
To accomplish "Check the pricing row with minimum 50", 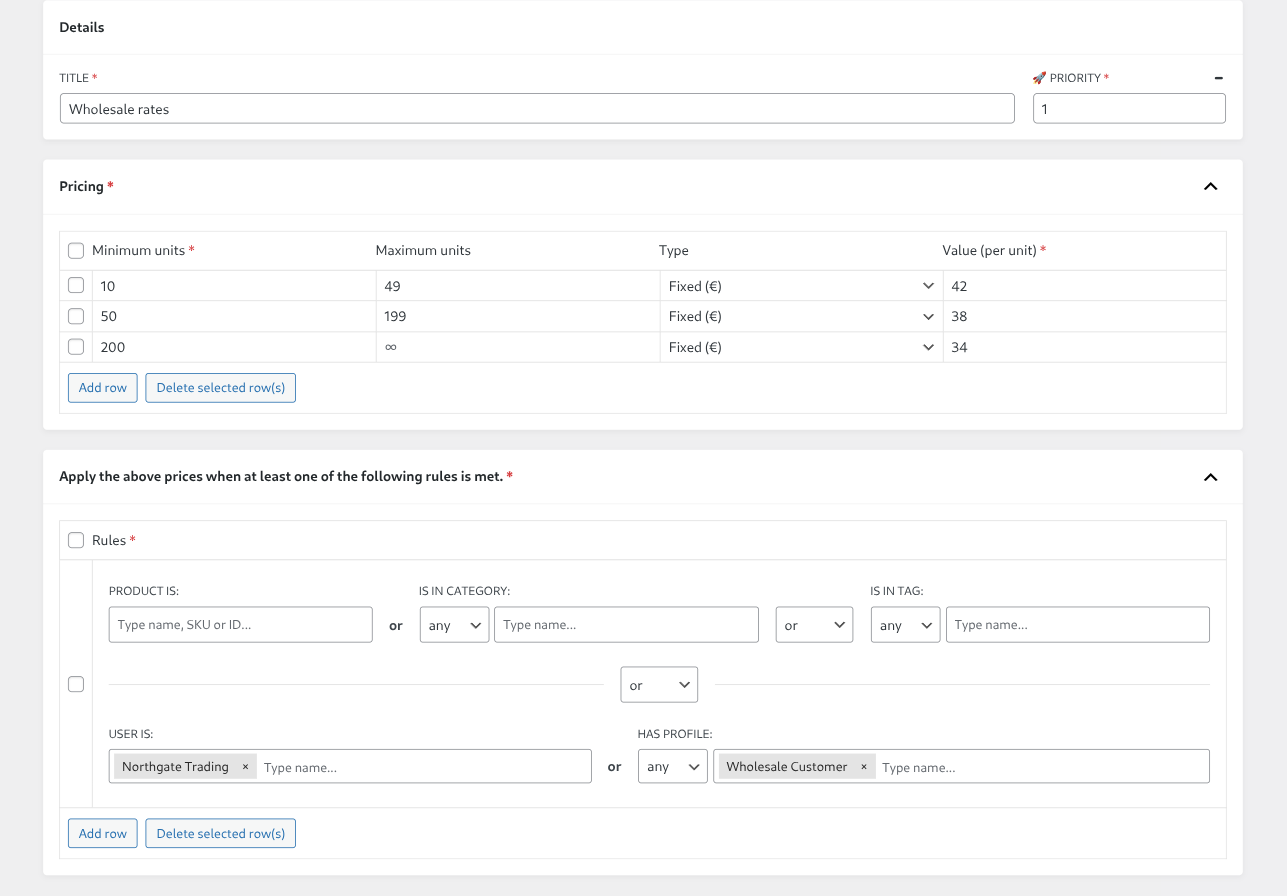I will (76, 316).
